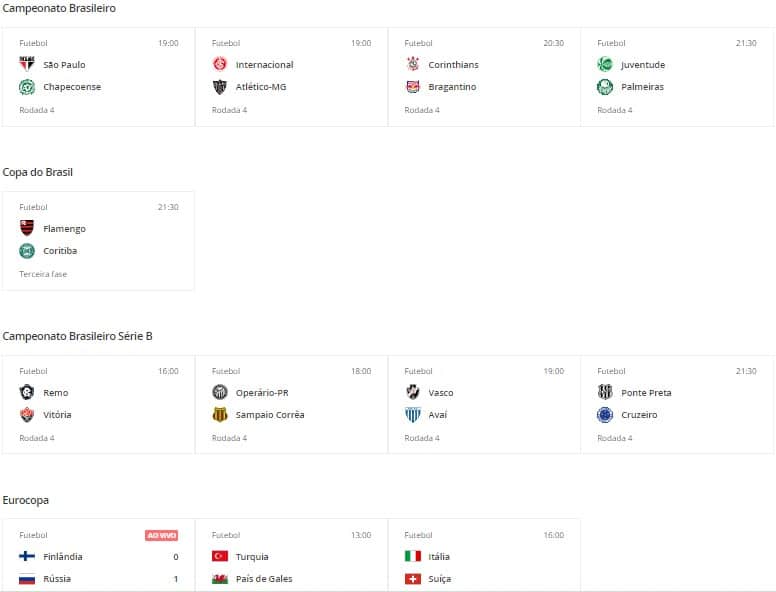Click the Switzerland flag icon

pyautogui.click(x=413, y=579)
